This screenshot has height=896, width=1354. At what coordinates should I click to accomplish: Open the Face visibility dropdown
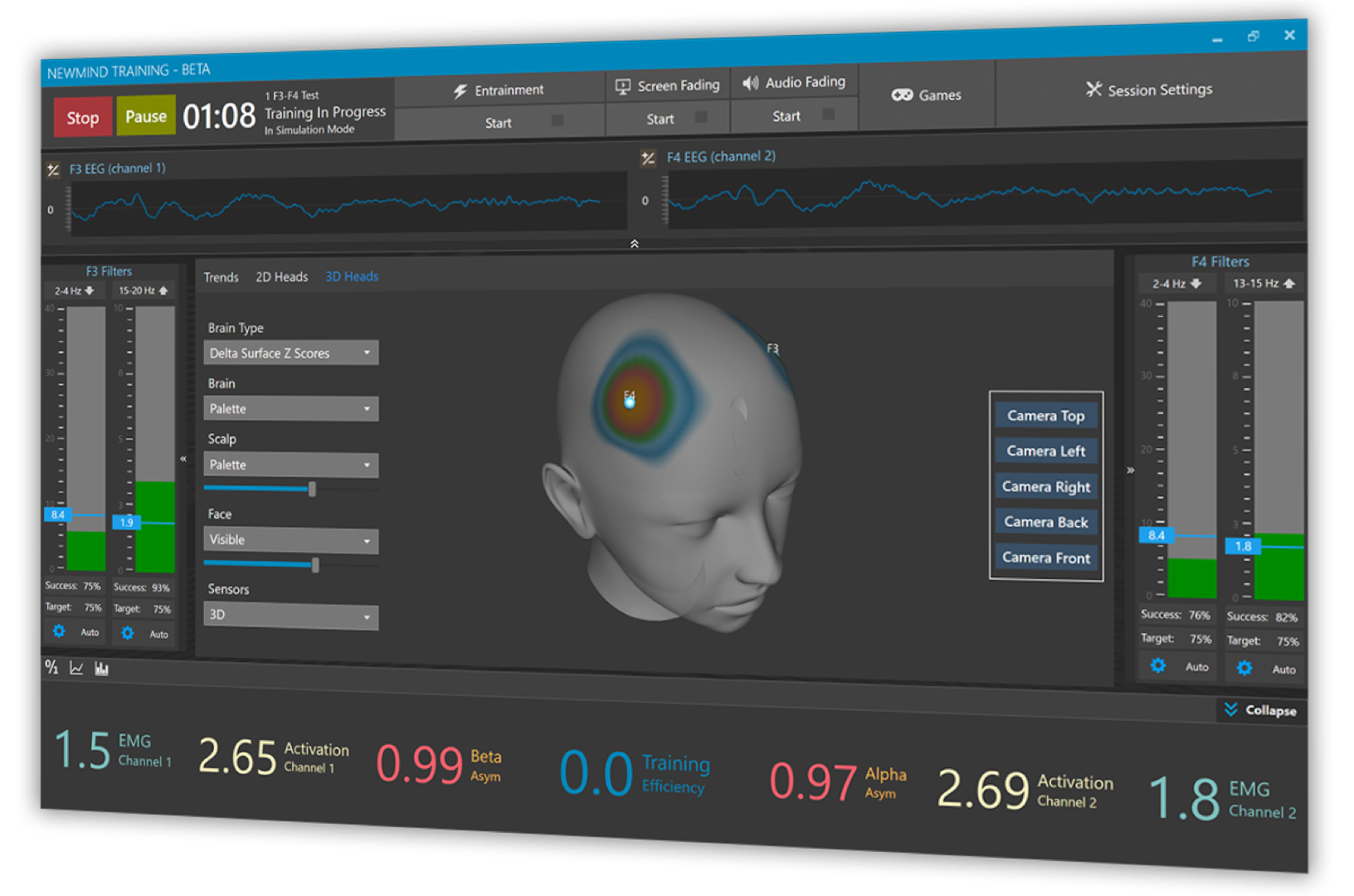click(x=290, y=540)
